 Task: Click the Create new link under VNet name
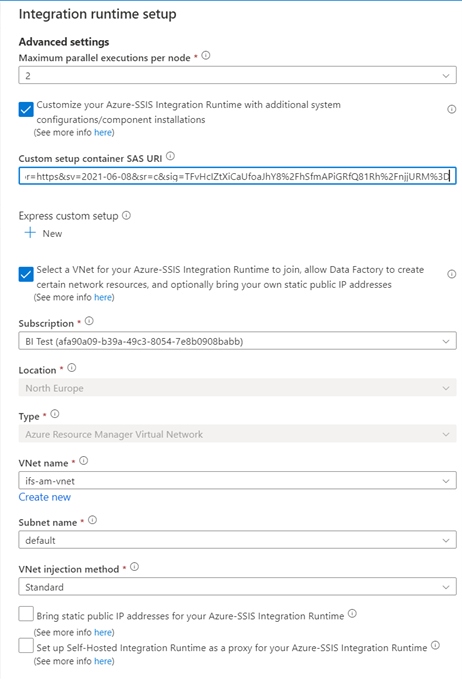45,497
